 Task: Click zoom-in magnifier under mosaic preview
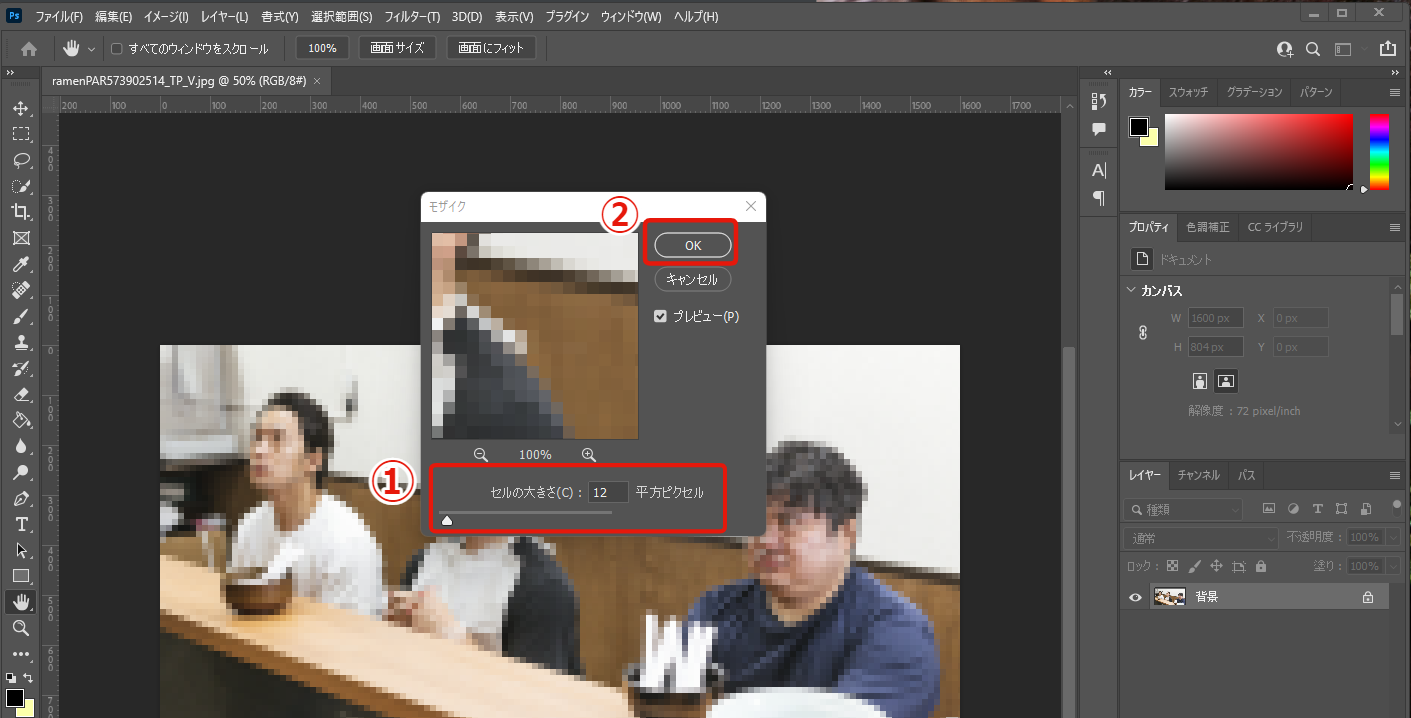(x=589, y=455)
